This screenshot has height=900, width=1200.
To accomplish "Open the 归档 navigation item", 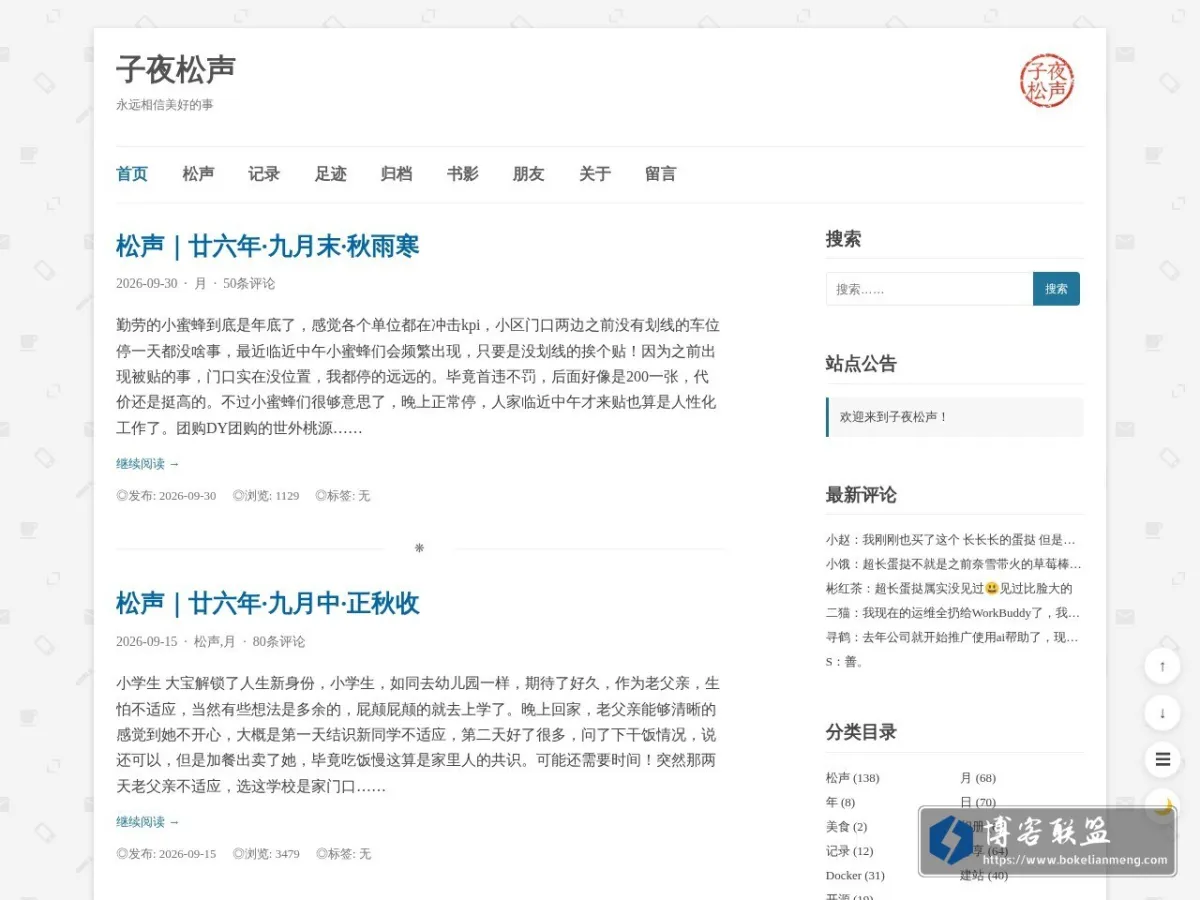I will coord(396,174).
